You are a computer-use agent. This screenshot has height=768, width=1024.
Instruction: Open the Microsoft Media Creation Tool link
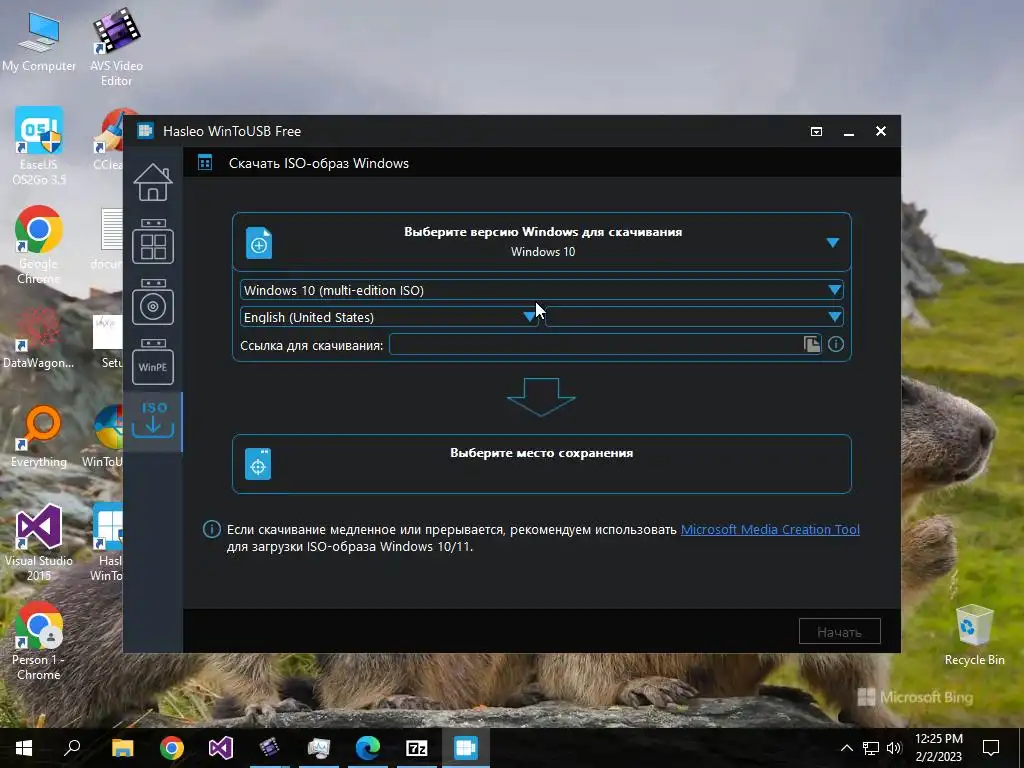click(770, 530)
